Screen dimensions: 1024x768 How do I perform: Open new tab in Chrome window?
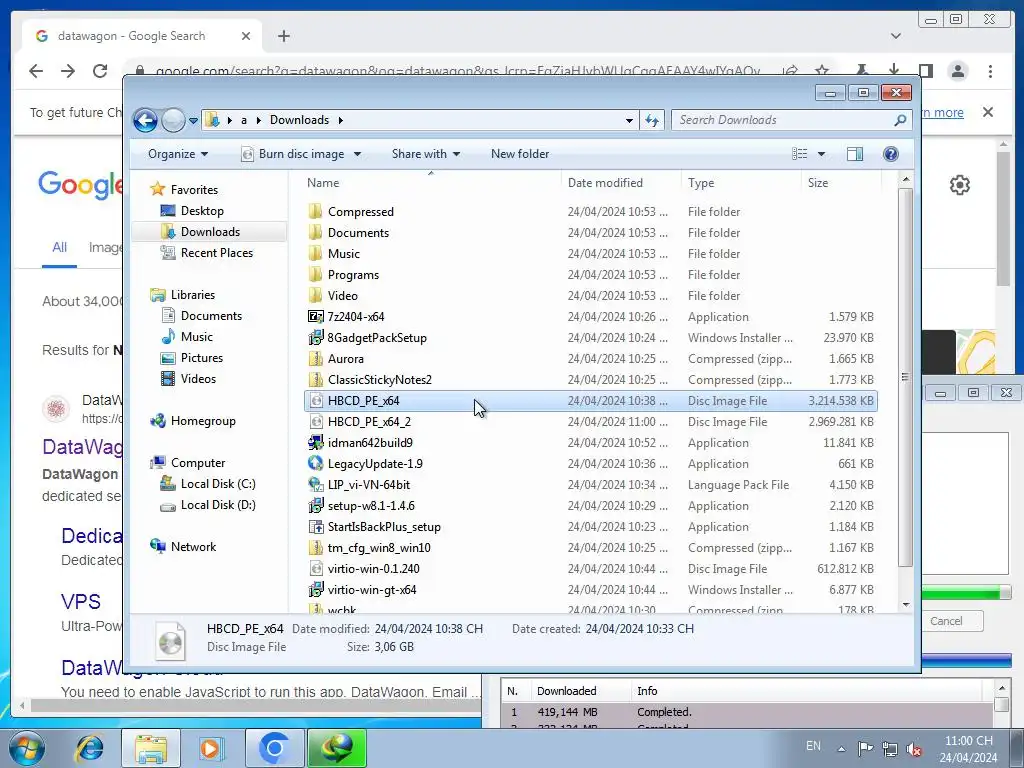pos(283,36)
